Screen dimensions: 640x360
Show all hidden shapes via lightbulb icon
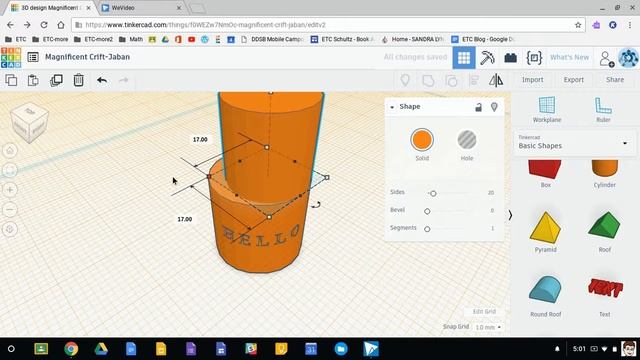pyautogui.click(x=405, y=80)
